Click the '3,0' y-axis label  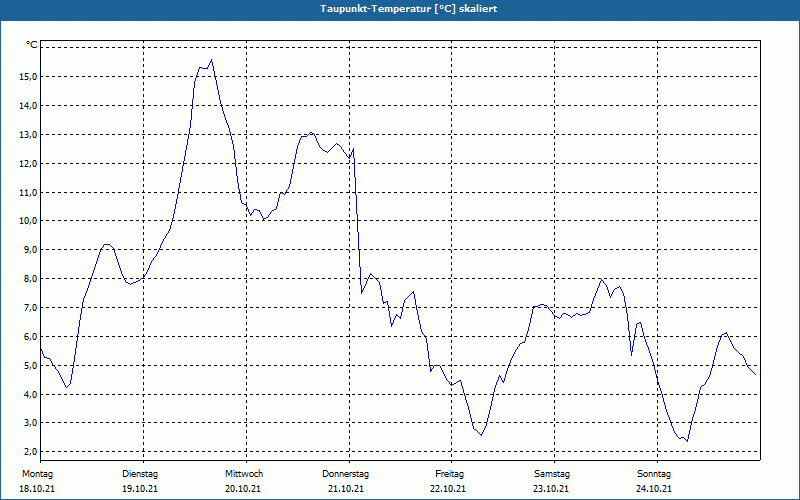click(x=30, y=423)
